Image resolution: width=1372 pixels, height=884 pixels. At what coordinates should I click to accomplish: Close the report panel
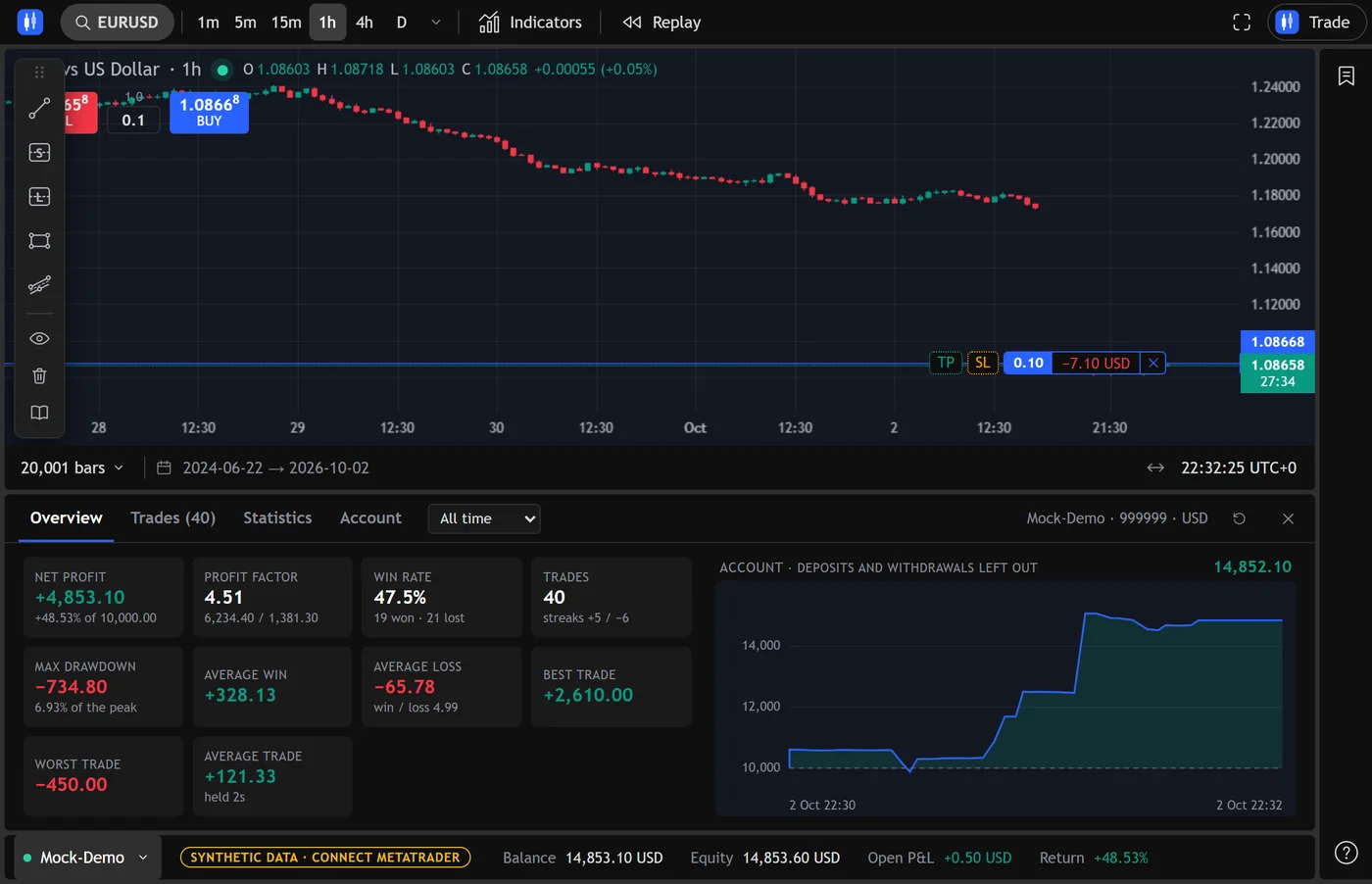1288,518
